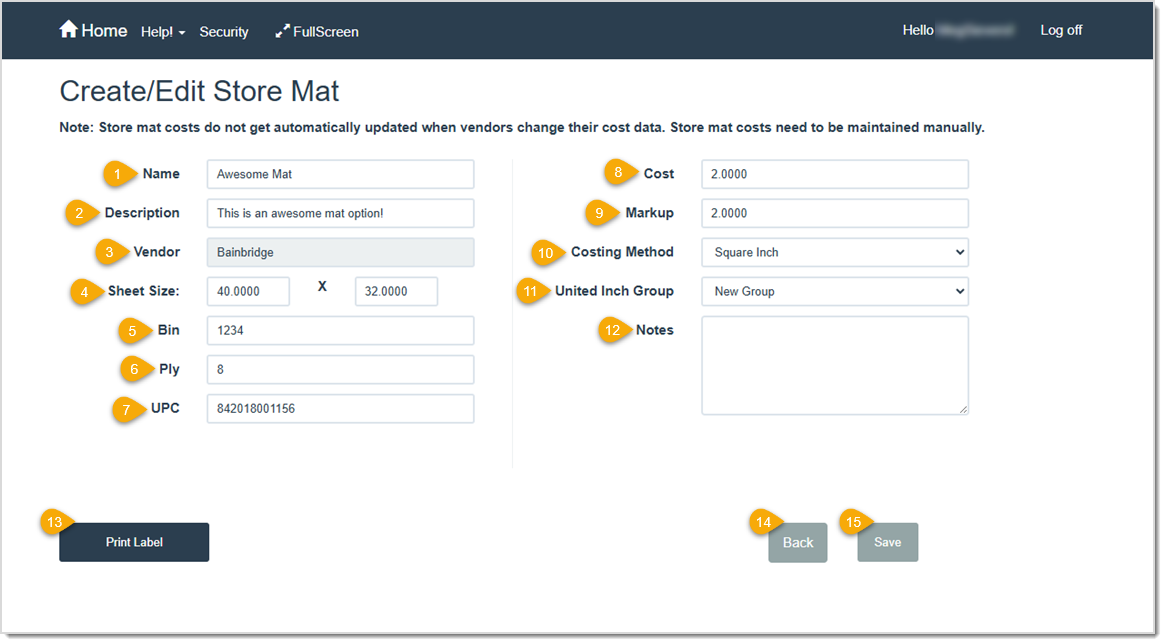
Task: Click inside the Name field
Action: (x=340, y=173)
